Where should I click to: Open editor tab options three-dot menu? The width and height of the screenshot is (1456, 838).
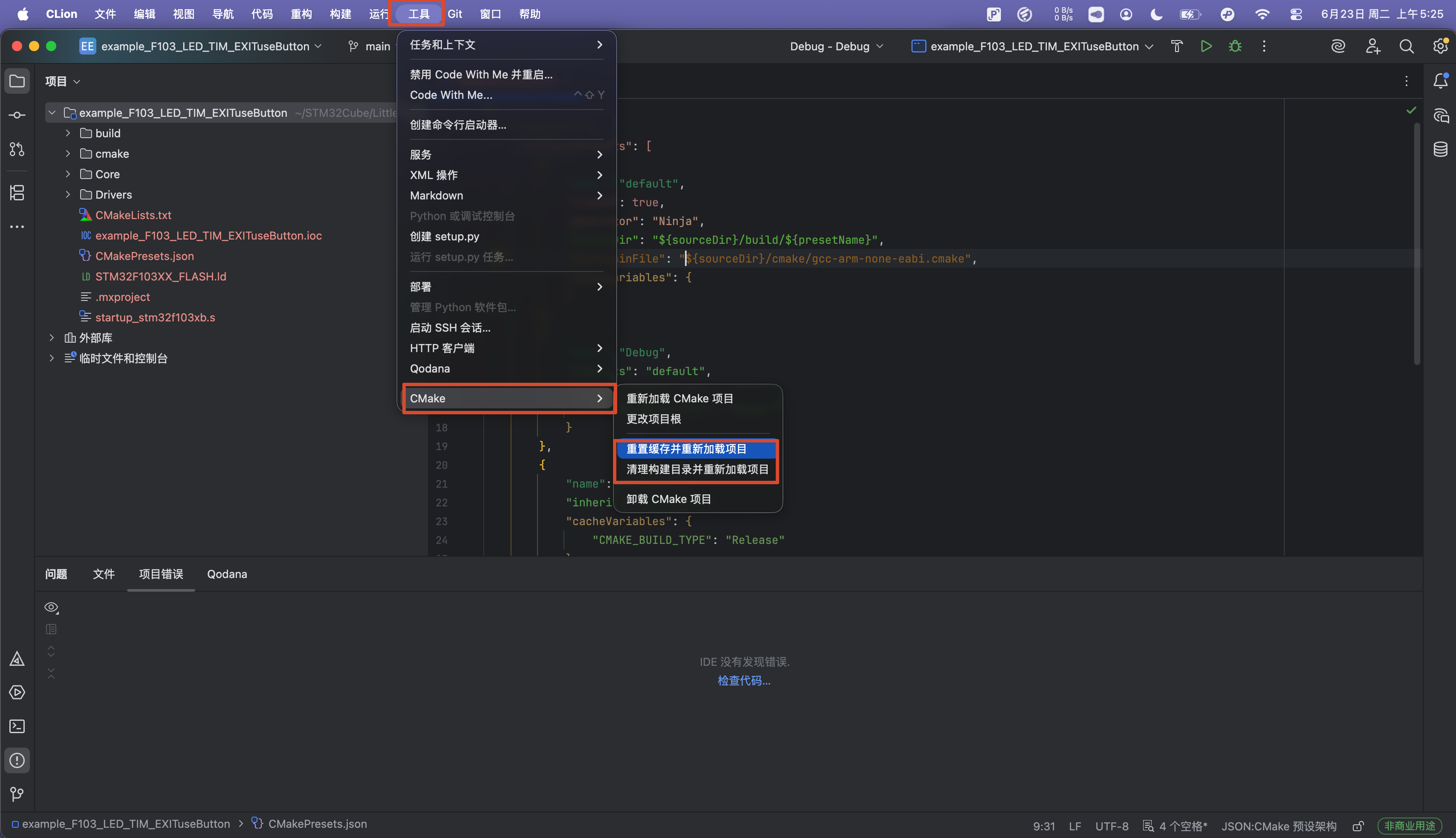[1407, 81]
